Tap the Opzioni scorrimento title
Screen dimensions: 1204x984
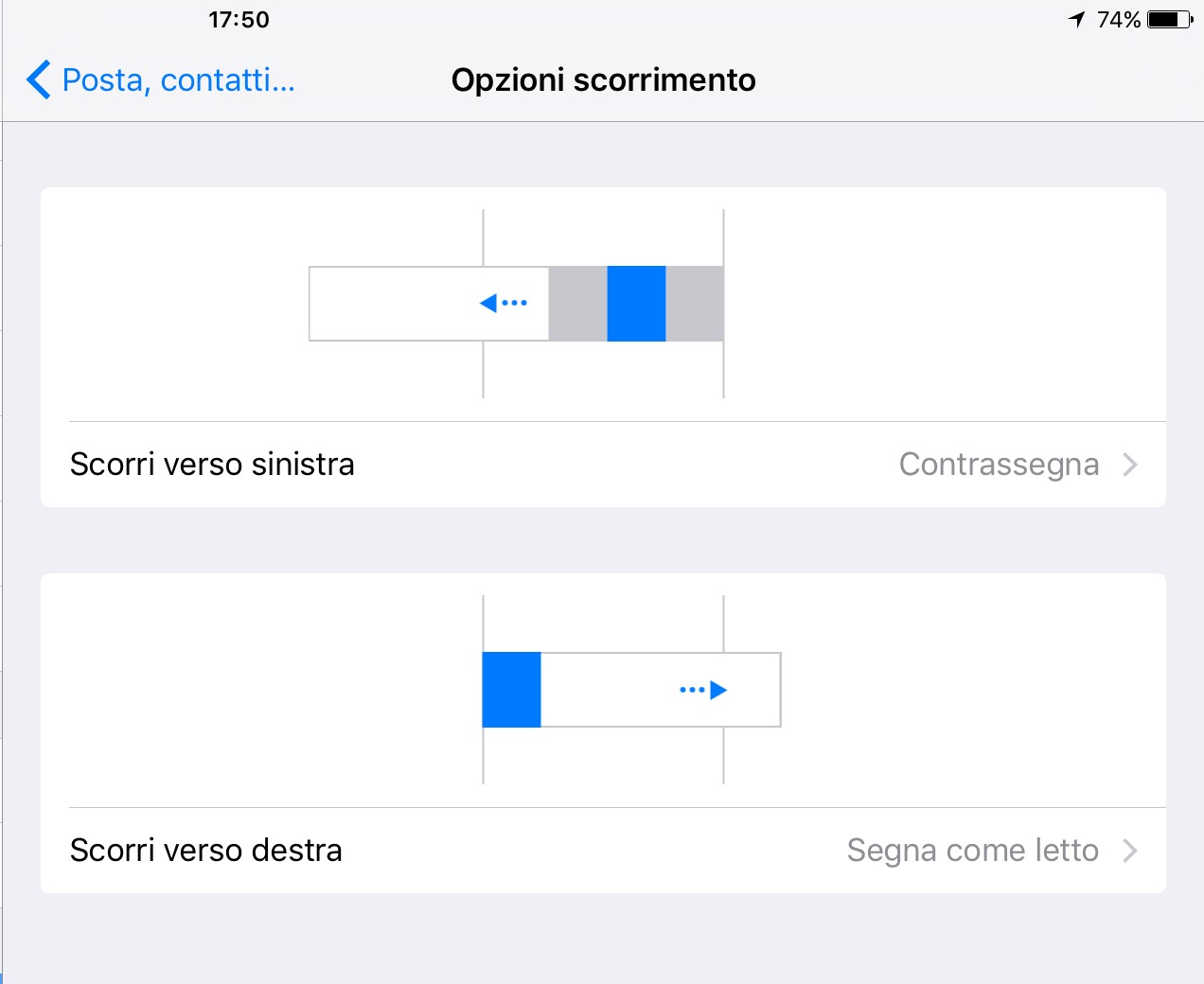[603, 80]
